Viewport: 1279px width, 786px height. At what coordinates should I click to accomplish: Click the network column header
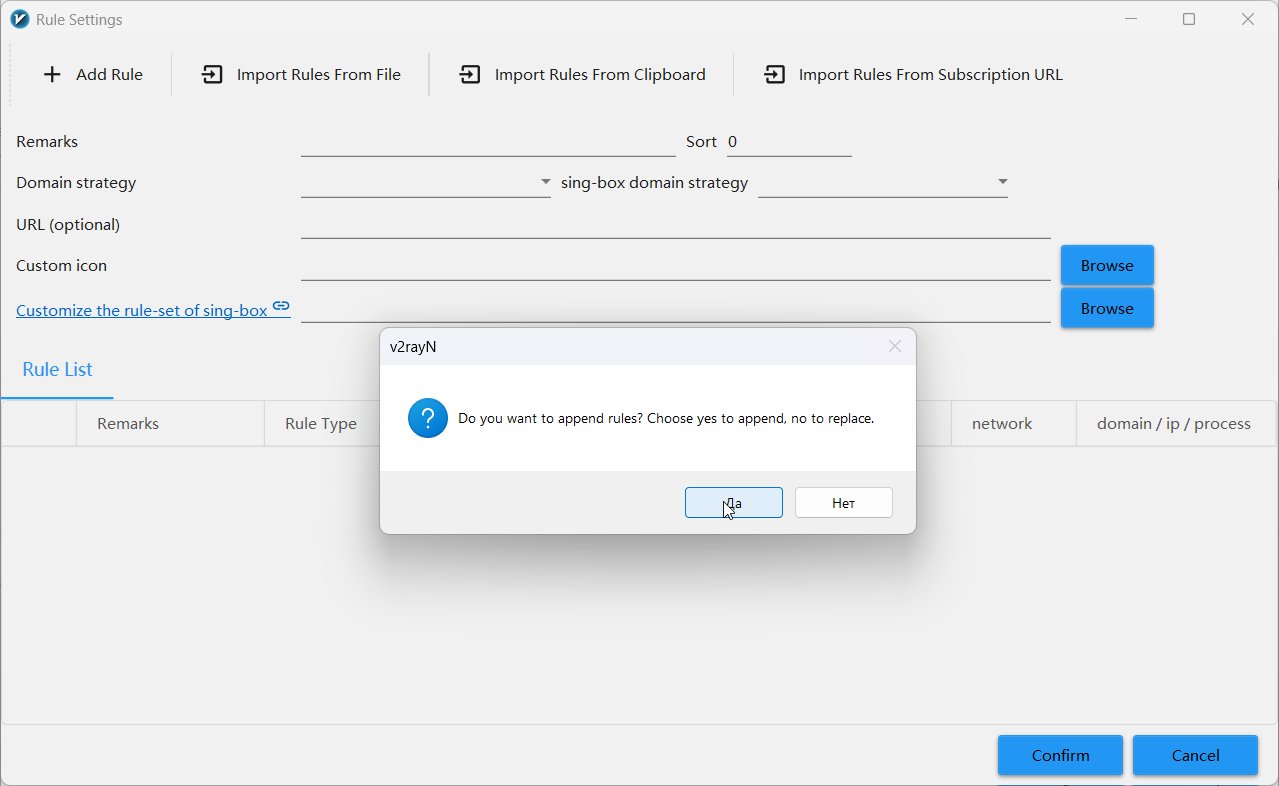click(x=1014, y=424)
